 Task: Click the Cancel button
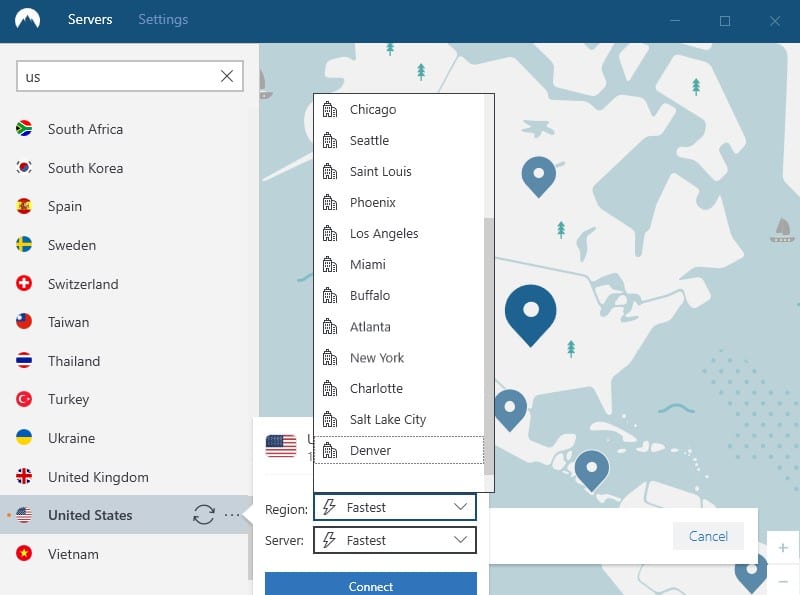coord(708,536)
